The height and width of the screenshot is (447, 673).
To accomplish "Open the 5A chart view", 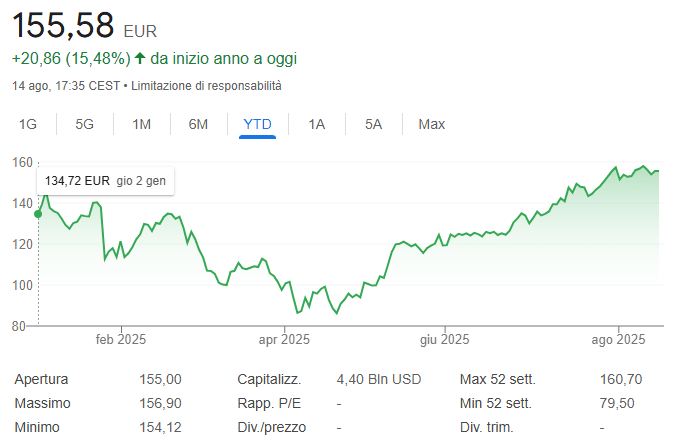I will coord(373,124).
